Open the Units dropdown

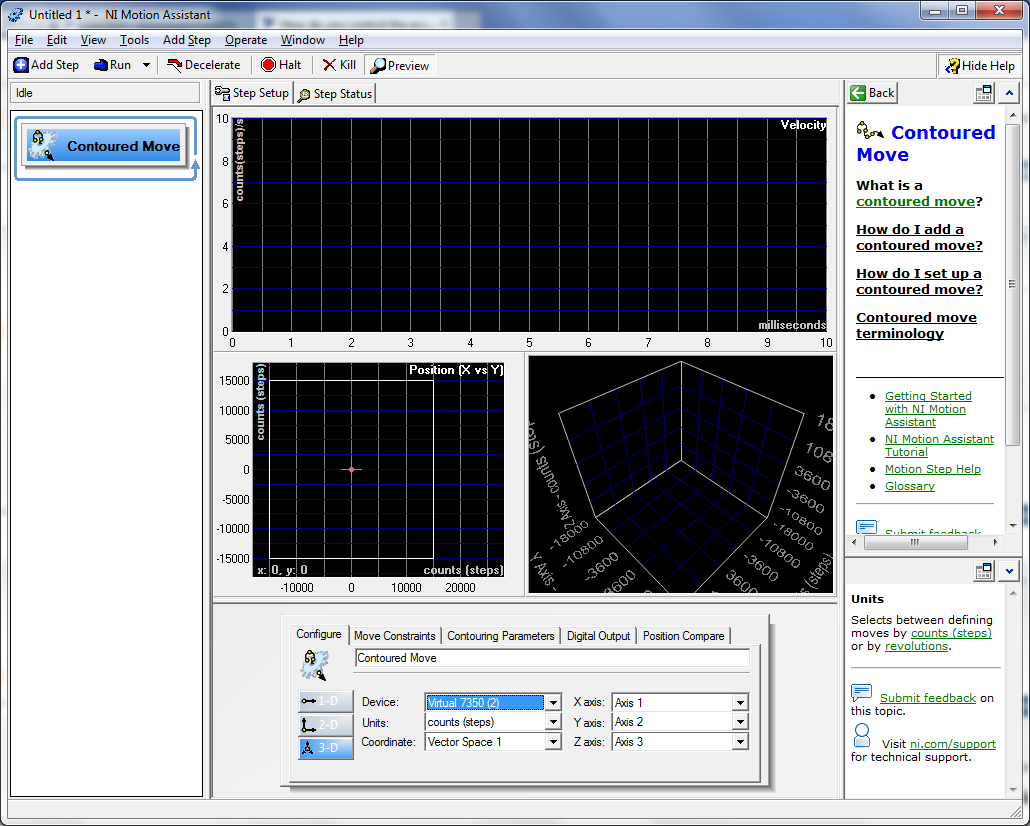tap(554, 722)
